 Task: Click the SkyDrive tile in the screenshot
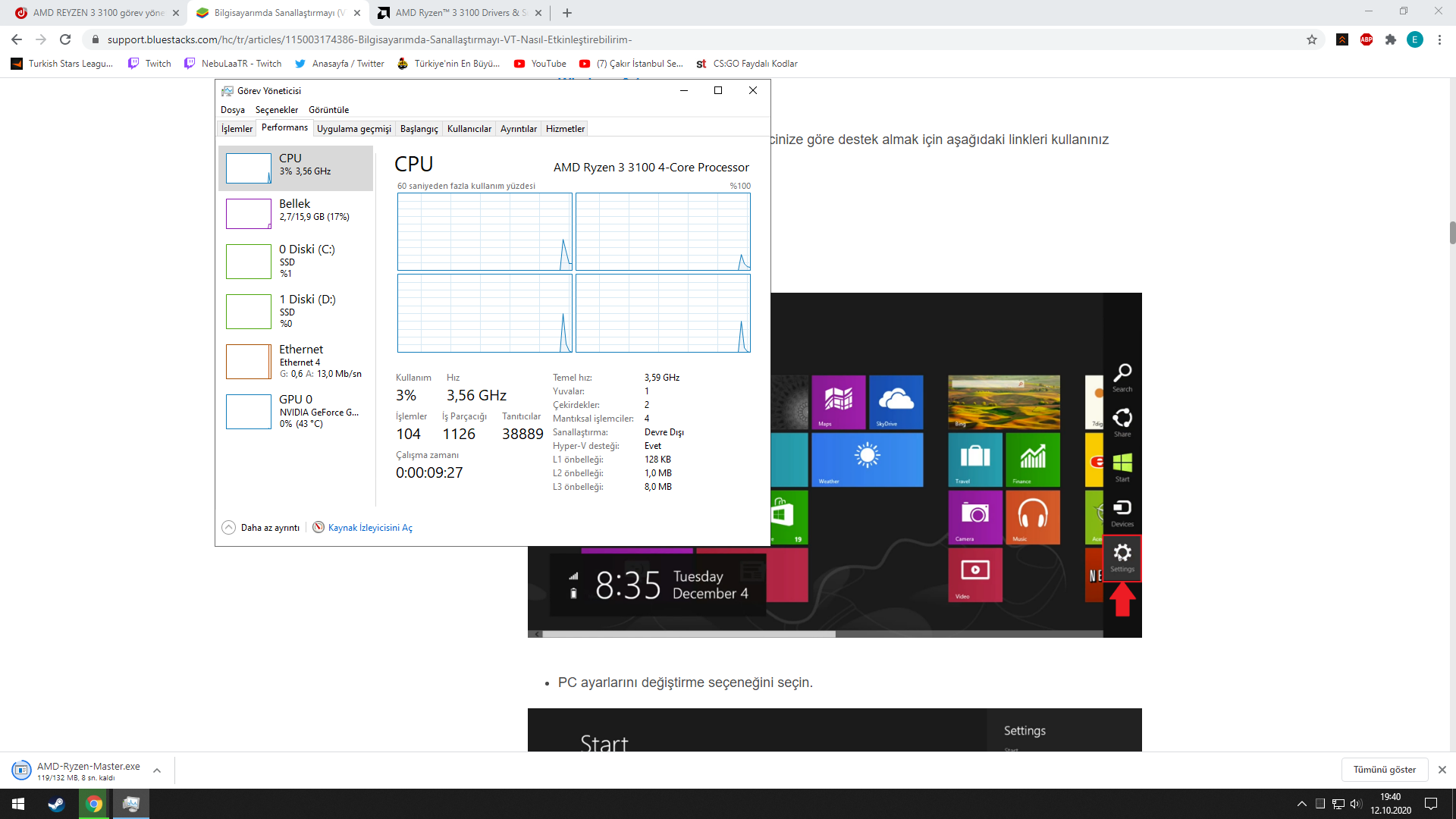tap(896, 402)
